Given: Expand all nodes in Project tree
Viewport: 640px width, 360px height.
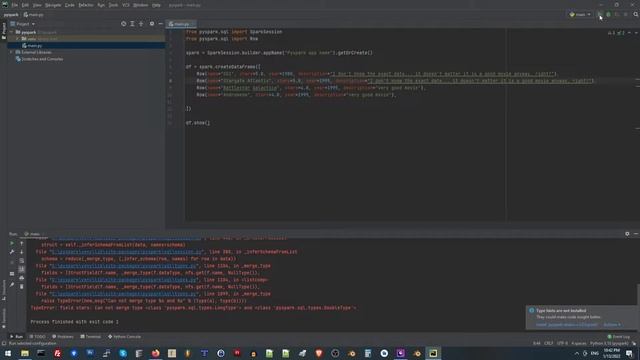Looking at the screenshot, I should pos(132,24).
